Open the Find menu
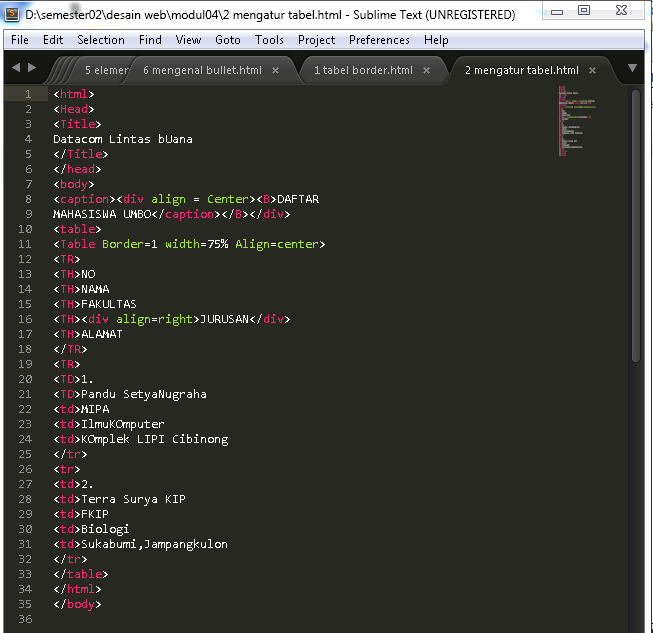Image resolution: width=653 pixels, height=633 pixels. [150, 40]
